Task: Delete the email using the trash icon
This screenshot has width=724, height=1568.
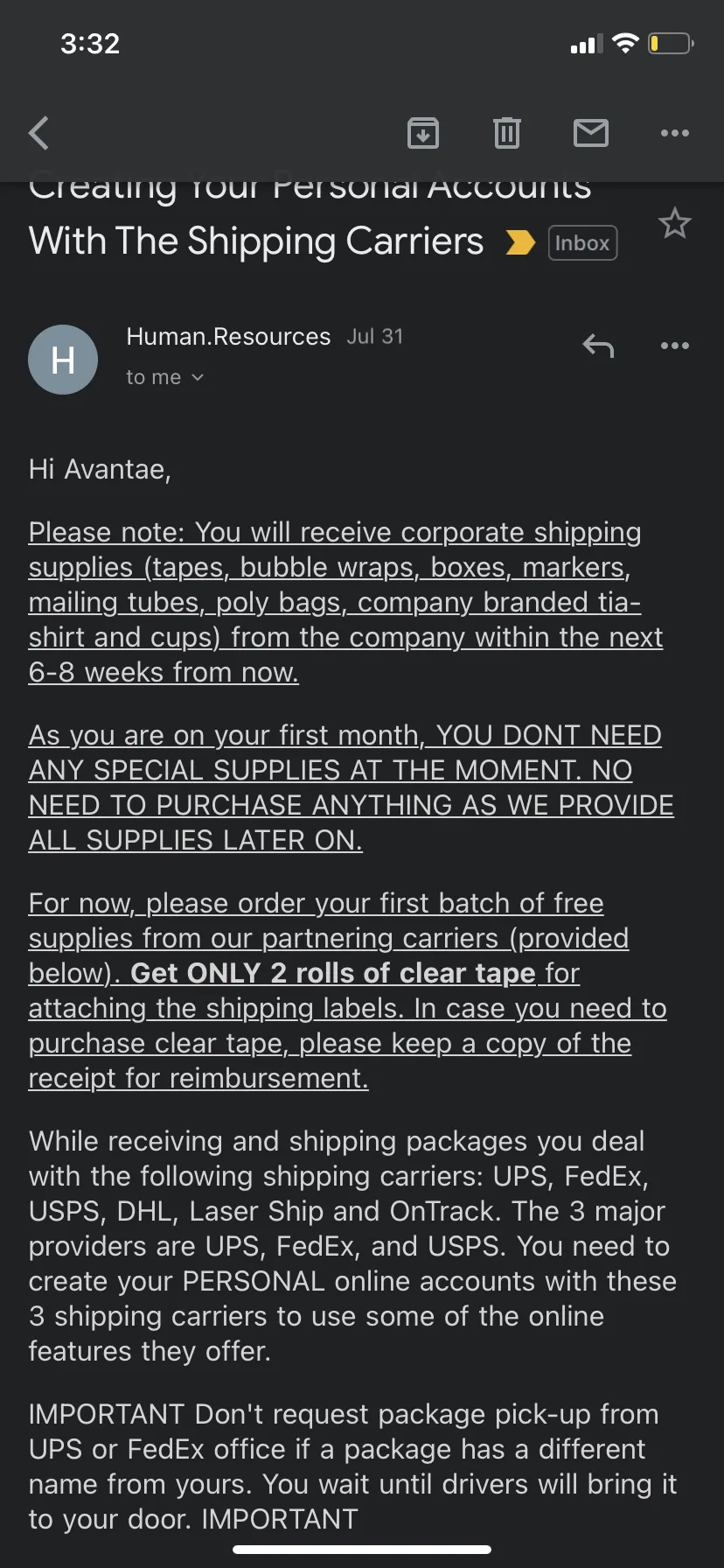Action: 507,133
